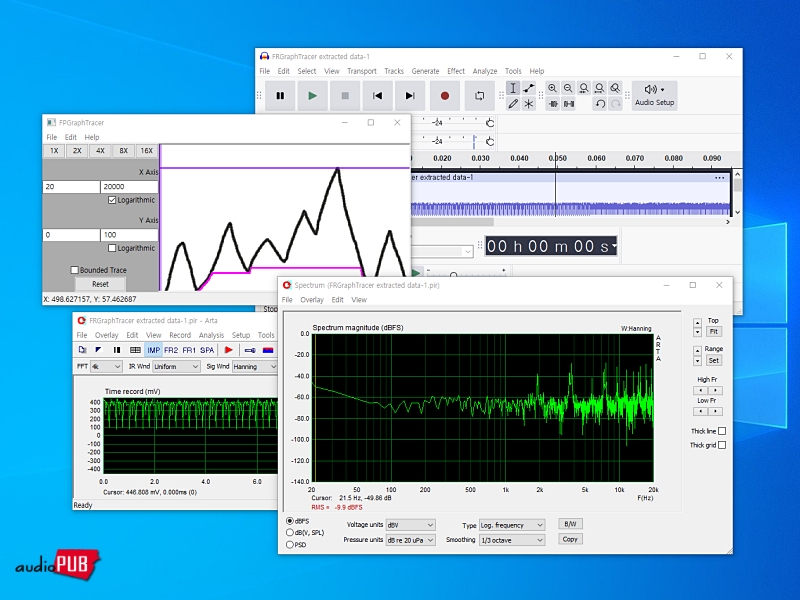Open the IR Wnd Uniform dropdown
800x600 pixels.
pyautogui.click(x=176, y=366)
